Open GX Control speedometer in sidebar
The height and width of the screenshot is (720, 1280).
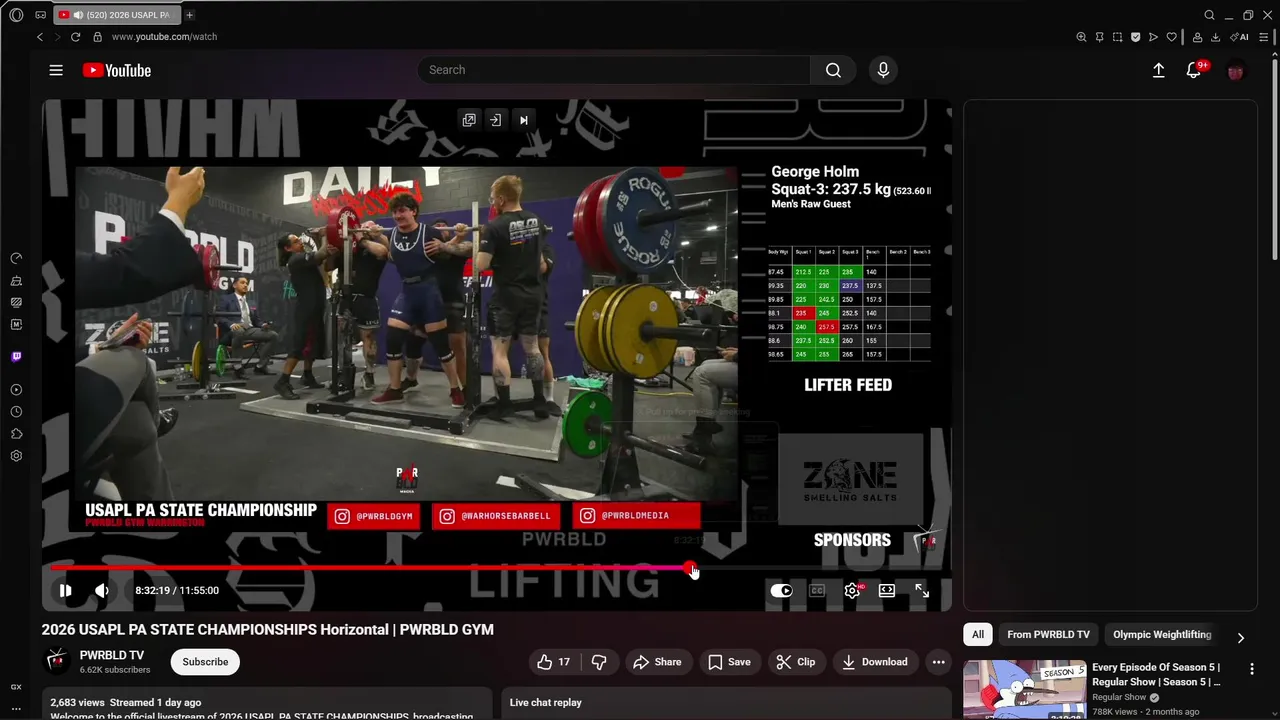[16, 258]
